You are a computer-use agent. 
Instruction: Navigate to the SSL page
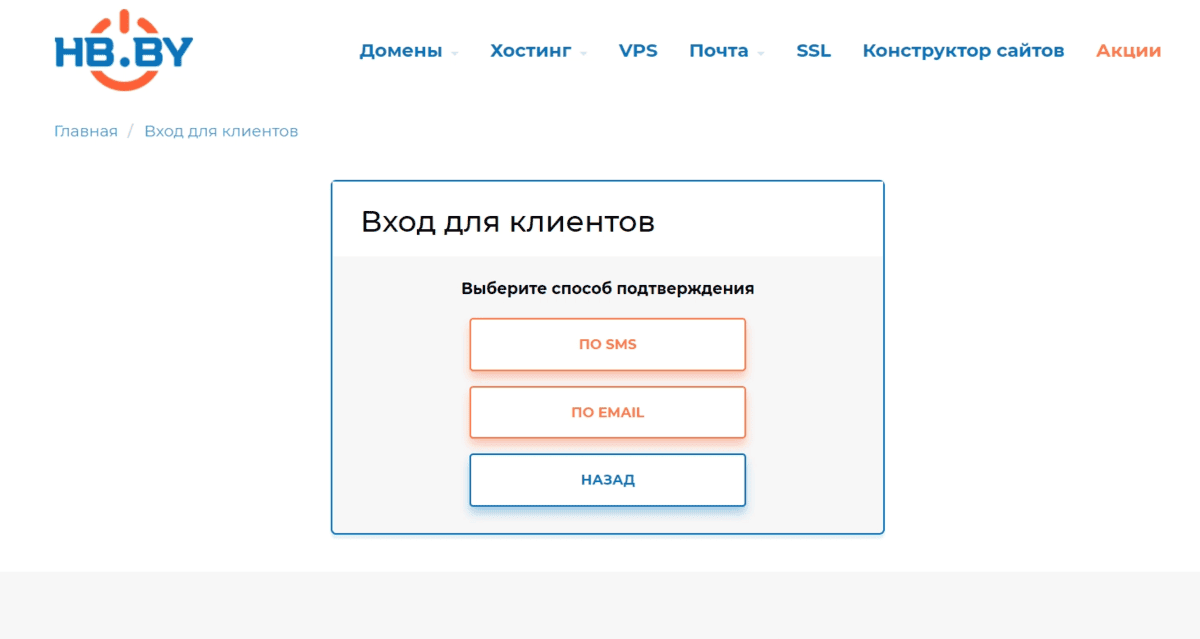click(813, 51)
